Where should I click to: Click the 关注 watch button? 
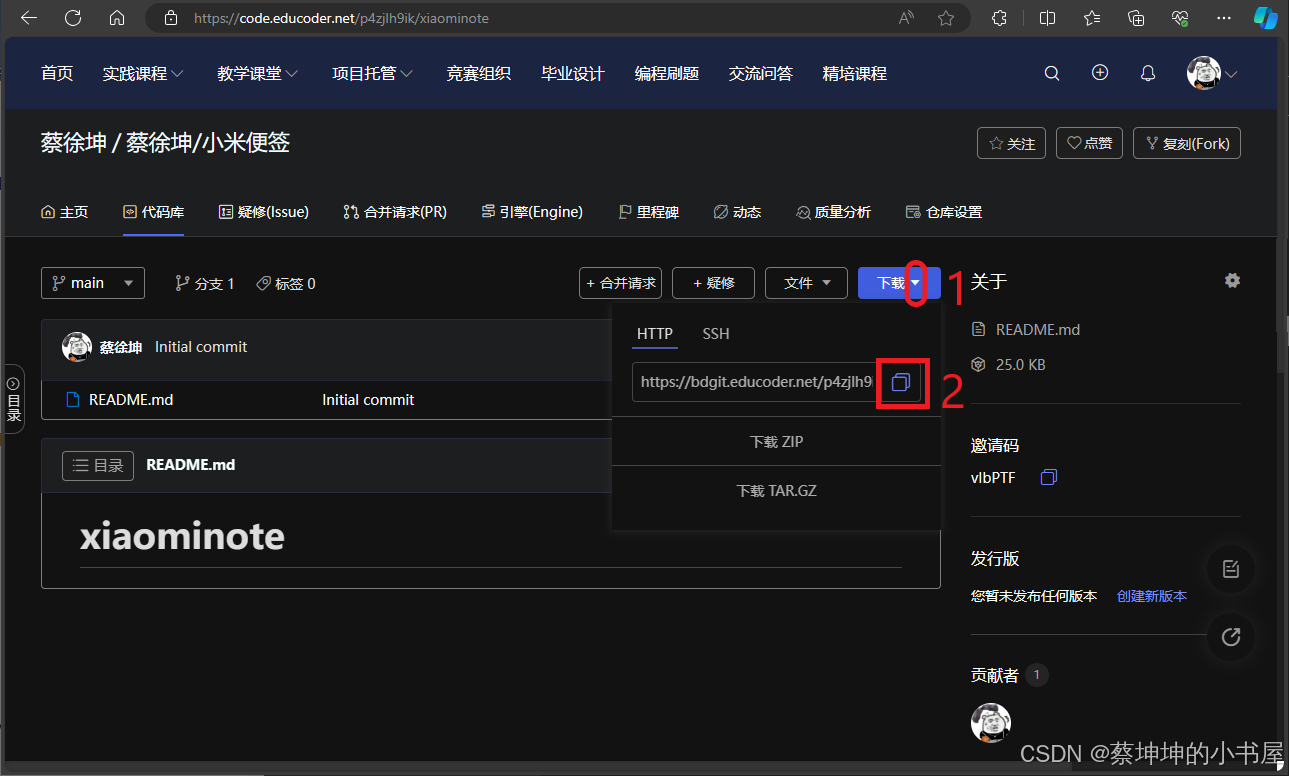1012,143
